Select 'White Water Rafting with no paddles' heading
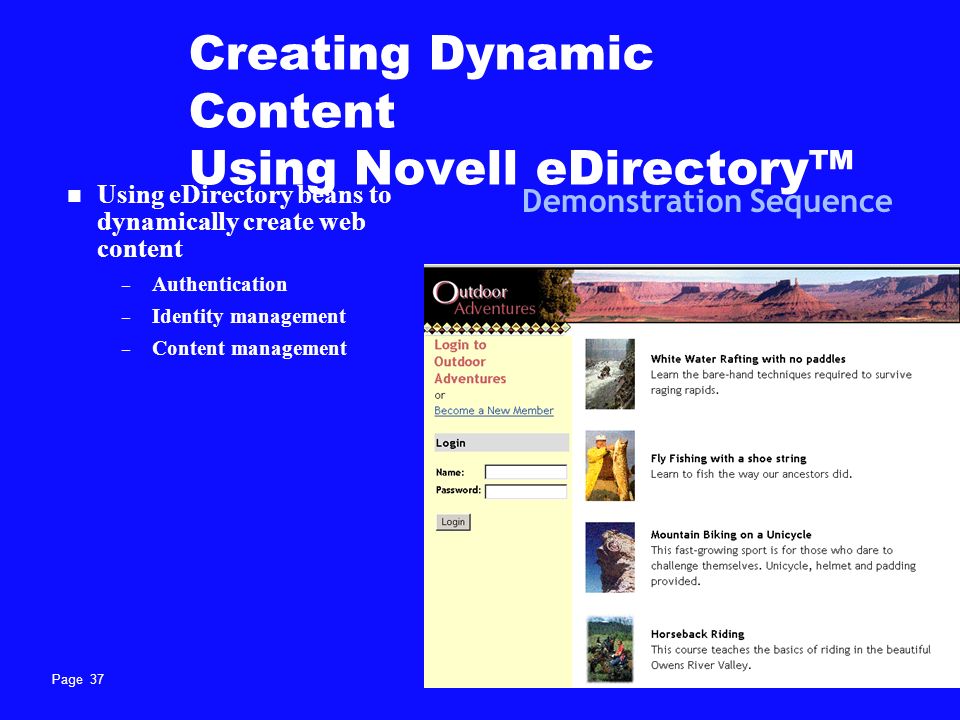960x720 pixels. coord(748,359)
